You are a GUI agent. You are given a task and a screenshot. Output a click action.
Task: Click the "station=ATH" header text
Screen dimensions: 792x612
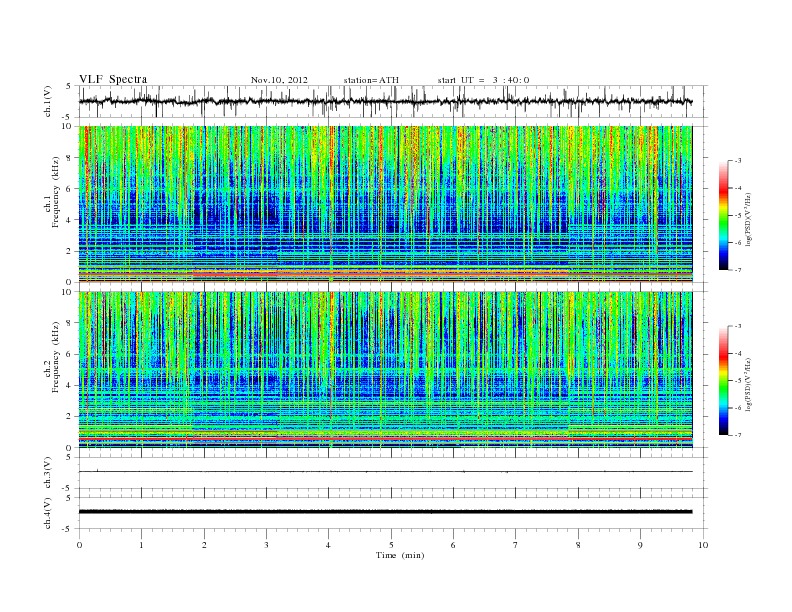coord(371,80)
